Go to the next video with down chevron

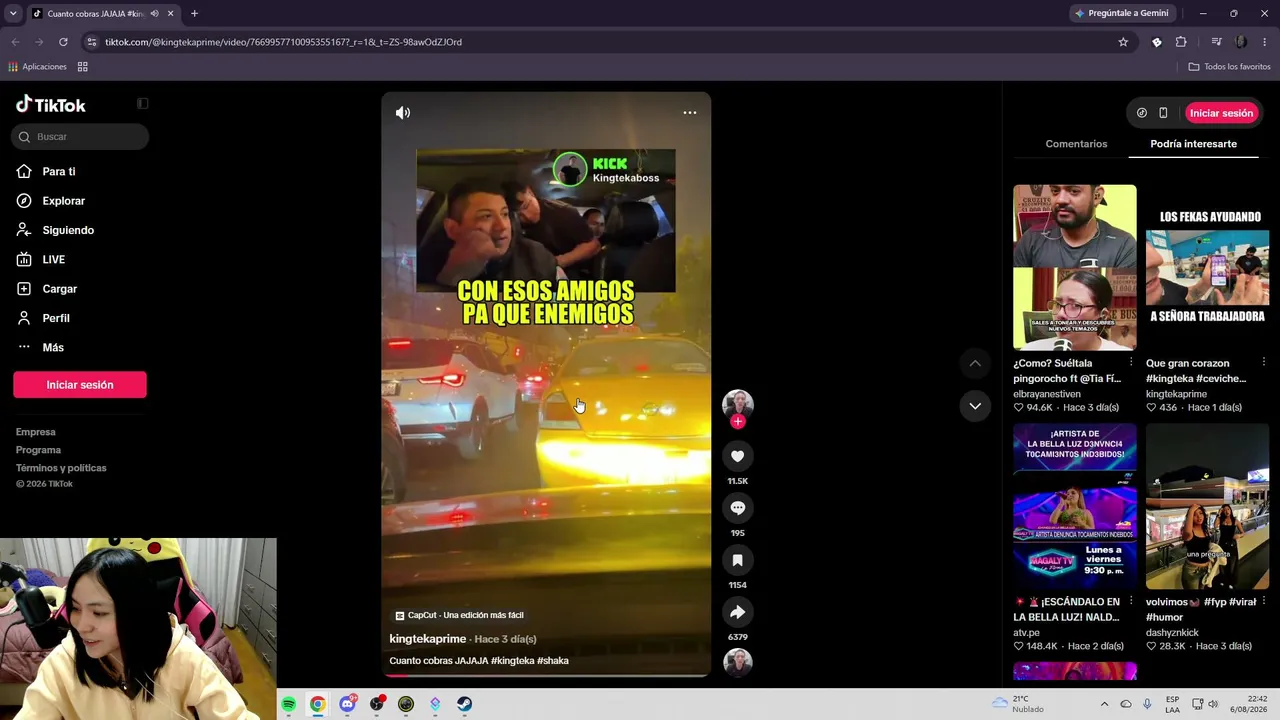click(x=975, y=406)
